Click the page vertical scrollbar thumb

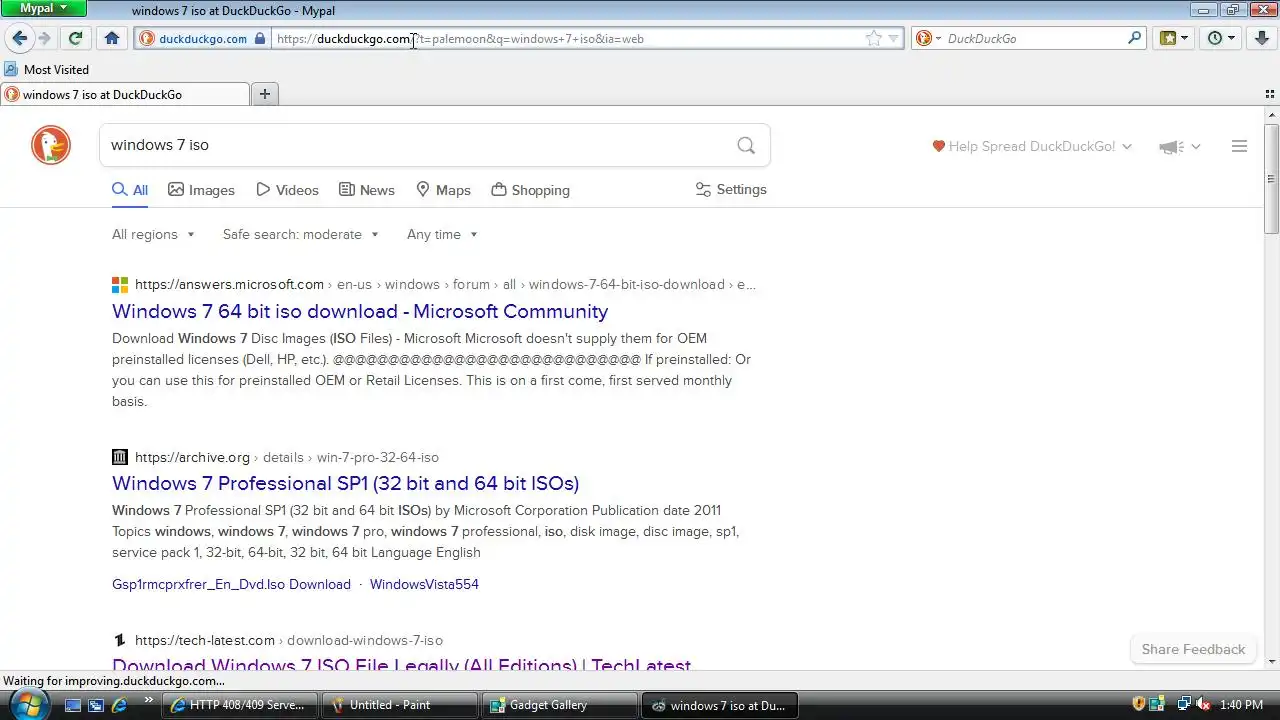click(1272, 180)
